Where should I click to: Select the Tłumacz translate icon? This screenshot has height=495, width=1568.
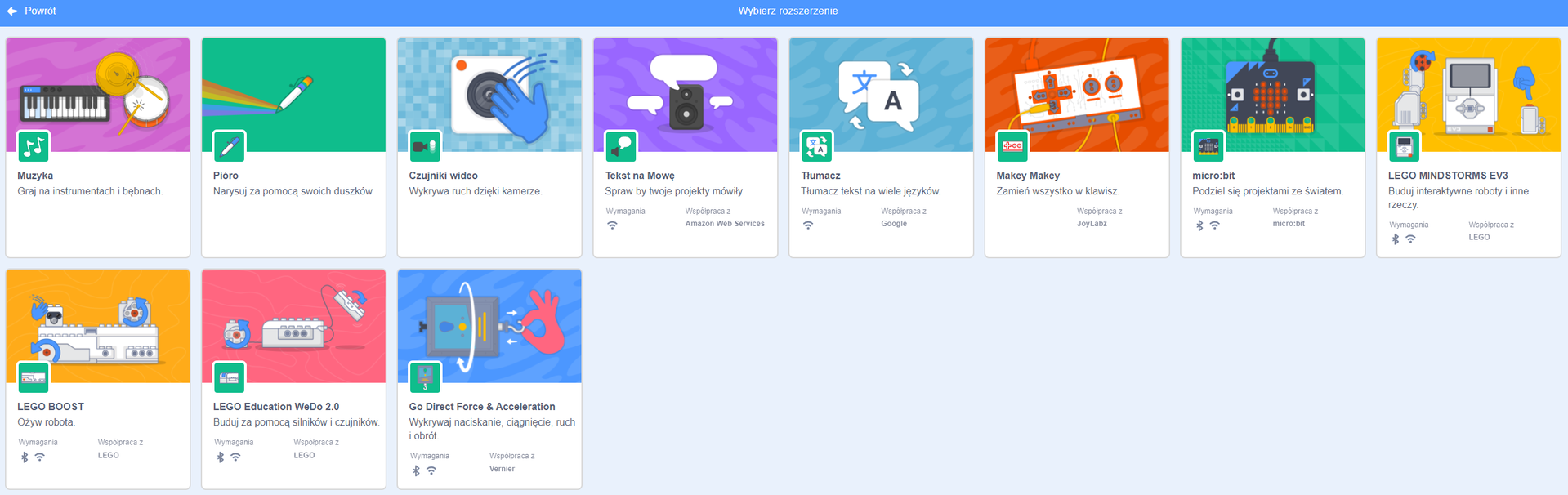click(x=816, y=147)
